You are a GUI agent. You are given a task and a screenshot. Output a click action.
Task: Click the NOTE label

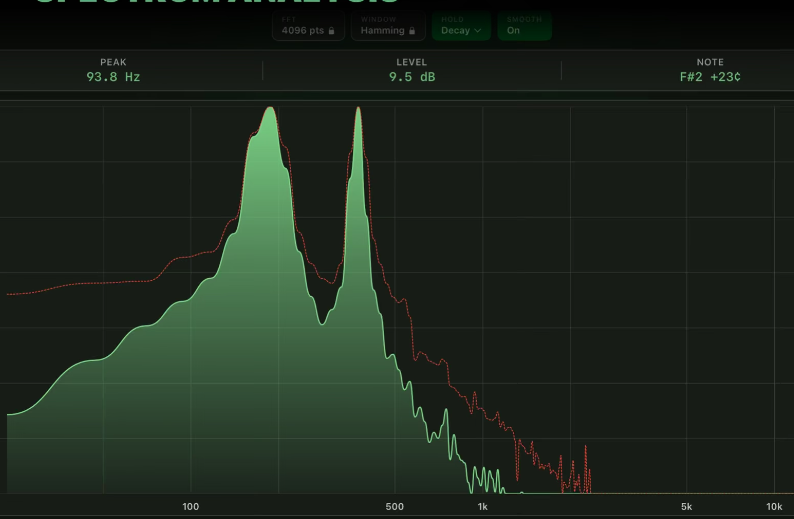pyautogui.click(x=710, y=62)
